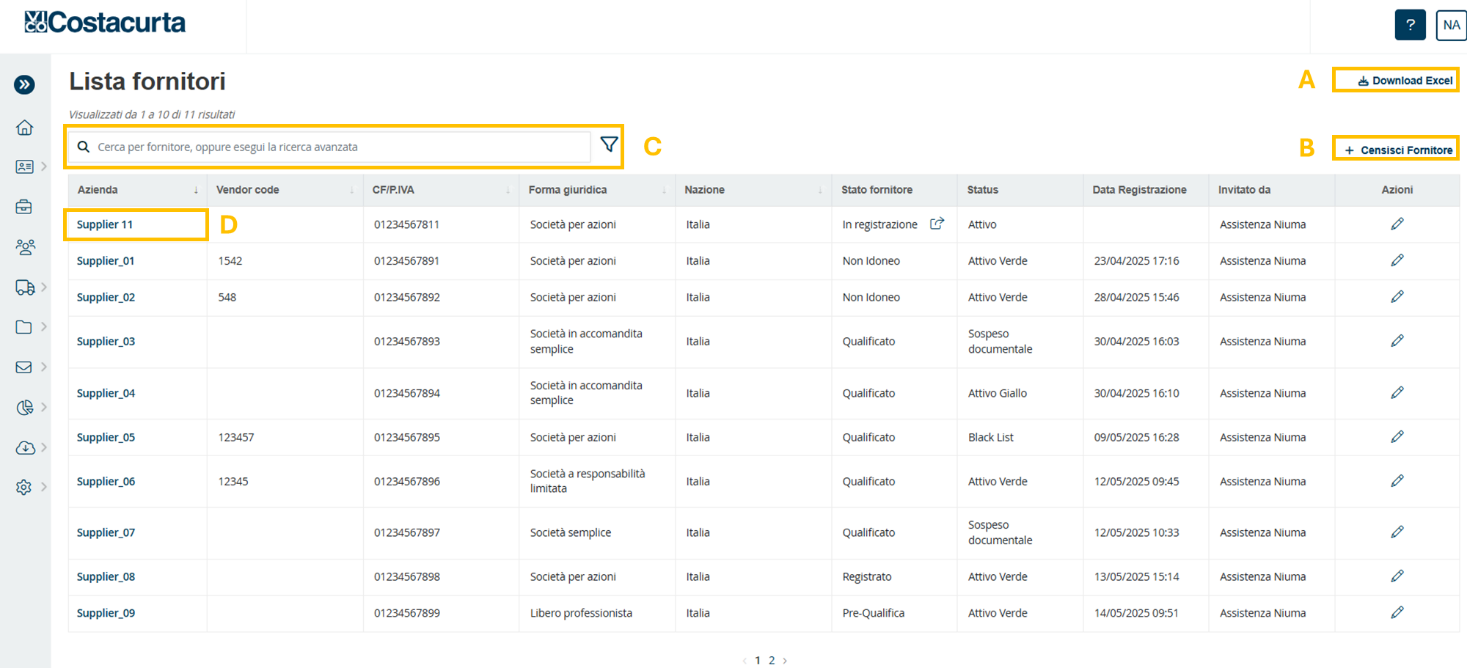
Task: Open Supplier_09 link
Action: (106, 613)
